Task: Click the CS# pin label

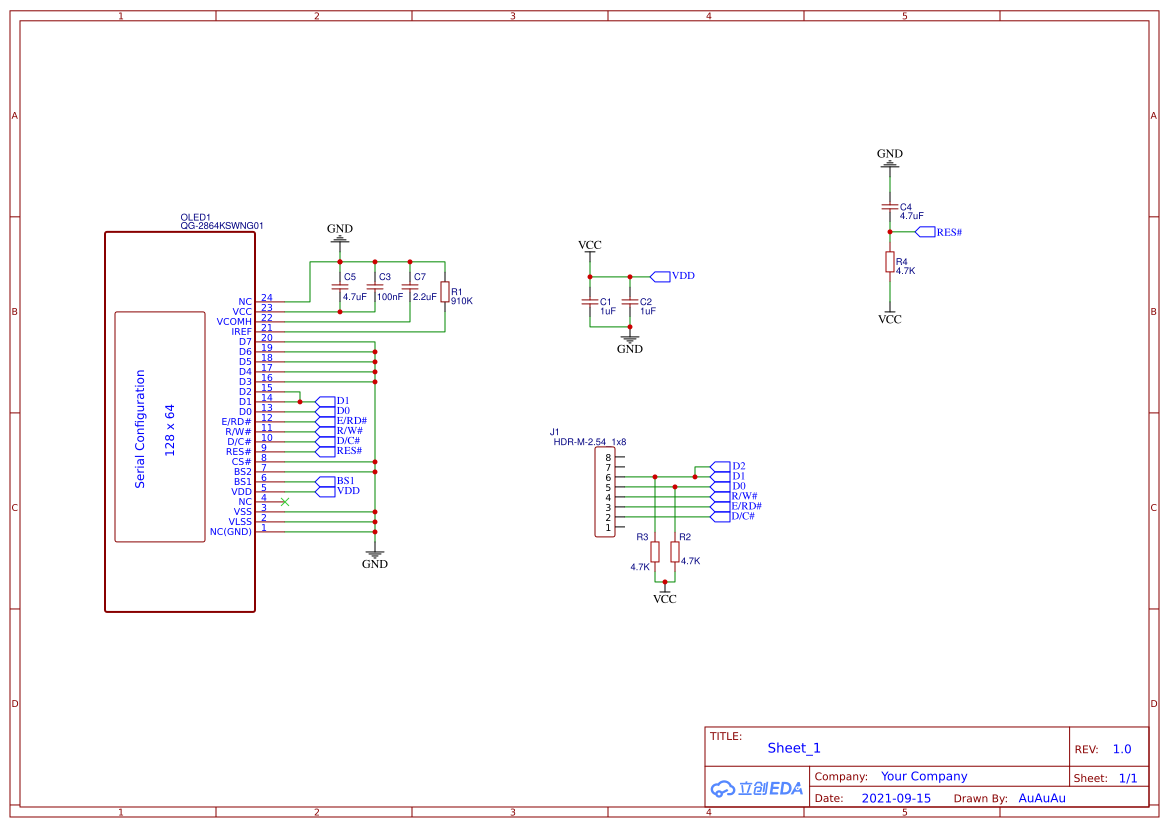Action: point(242,462)
